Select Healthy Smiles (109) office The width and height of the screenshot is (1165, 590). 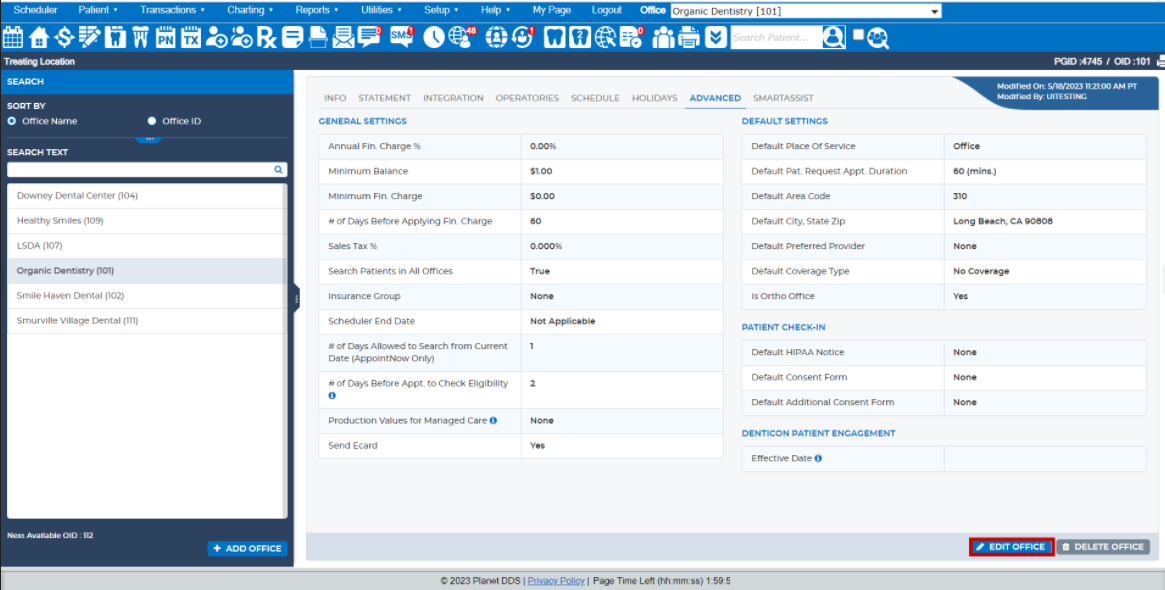[x=146, y=221]
